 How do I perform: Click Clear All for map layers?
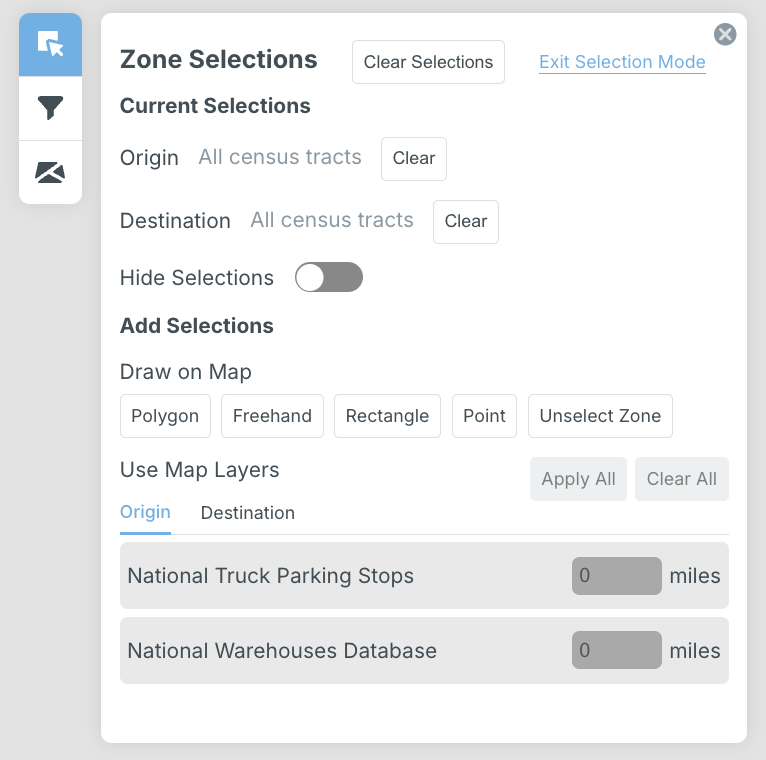click(x=681, y=479)
